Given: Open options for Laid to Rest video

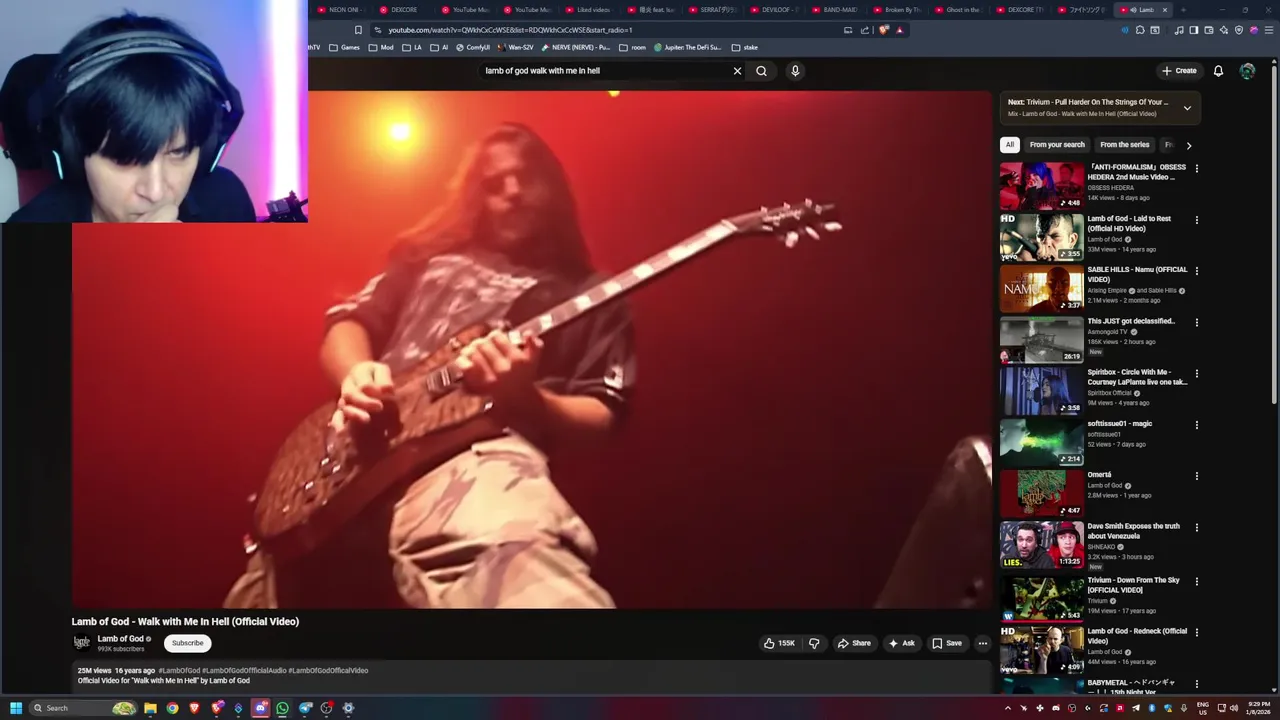Looking at the screenshot, I should tap(1196, 220).
